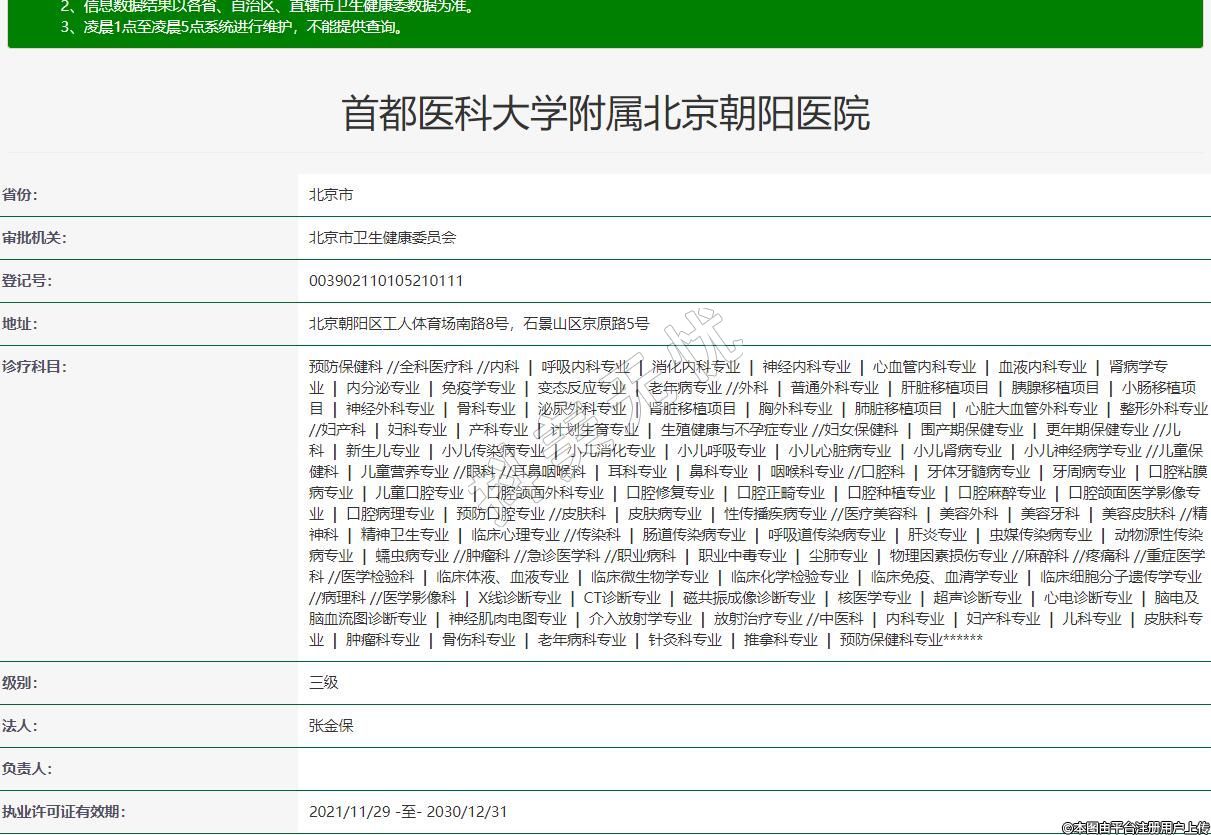
Task: Click the 执业许可证有效期 field label
Action: click(63, 812)
